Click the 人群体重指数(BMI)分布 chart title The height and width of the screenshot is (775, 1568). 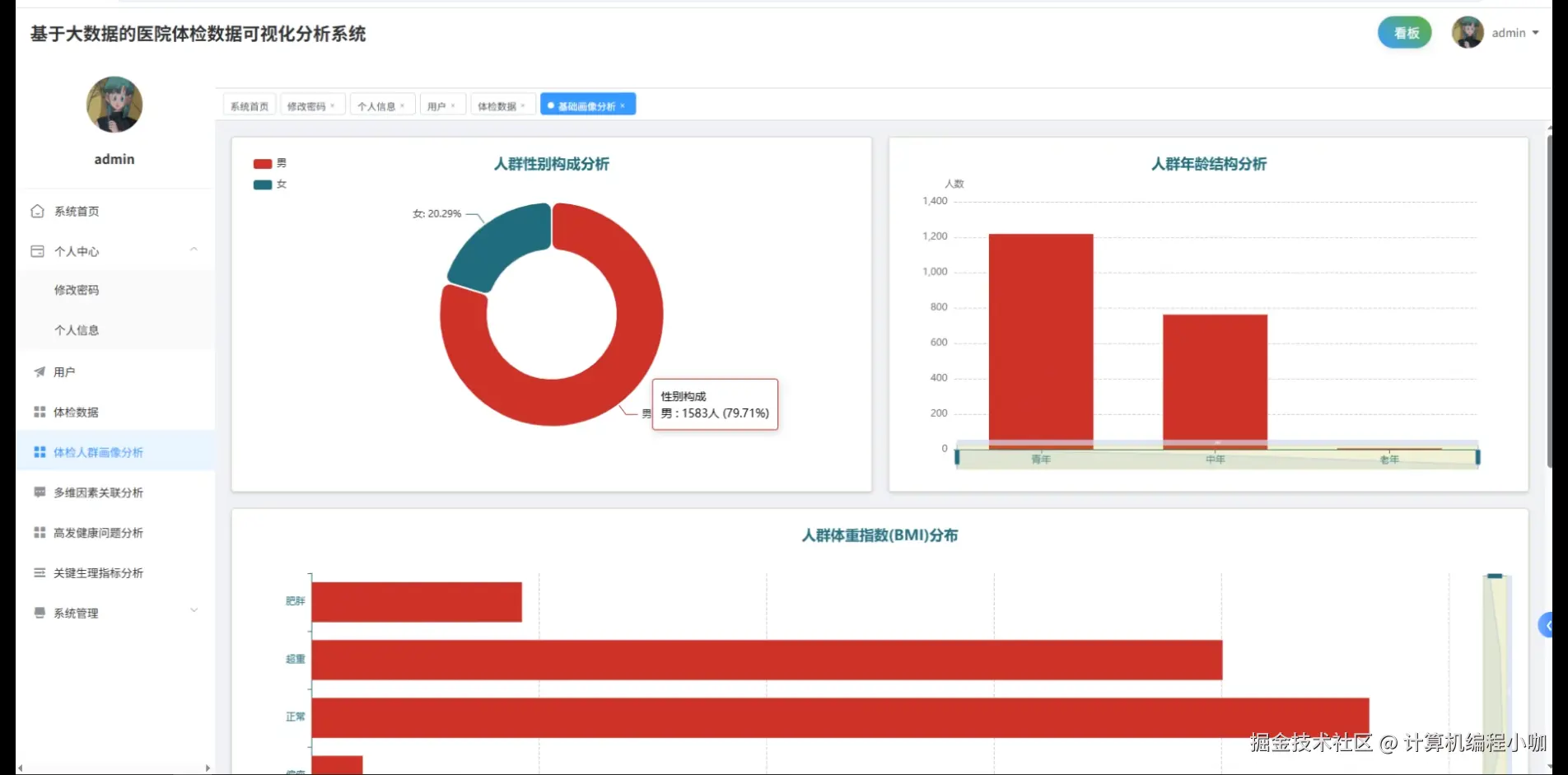pyautogui.click(x=880, y=535)
